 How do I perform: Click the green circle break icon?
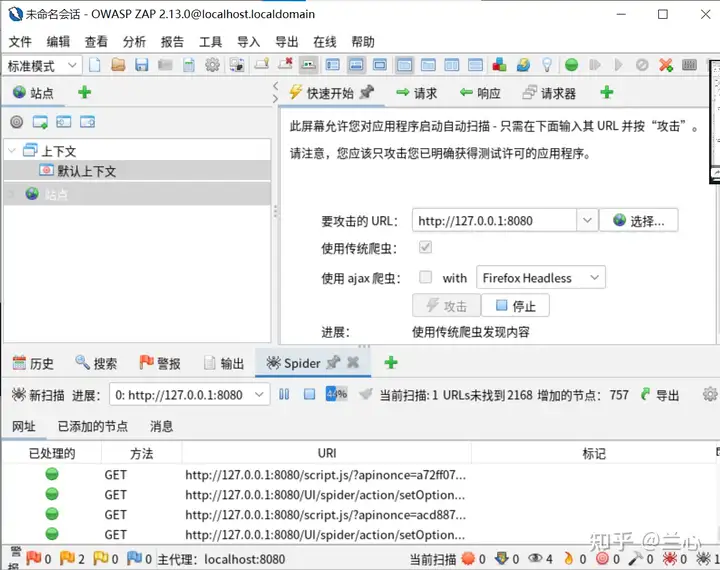click(571, 65)
